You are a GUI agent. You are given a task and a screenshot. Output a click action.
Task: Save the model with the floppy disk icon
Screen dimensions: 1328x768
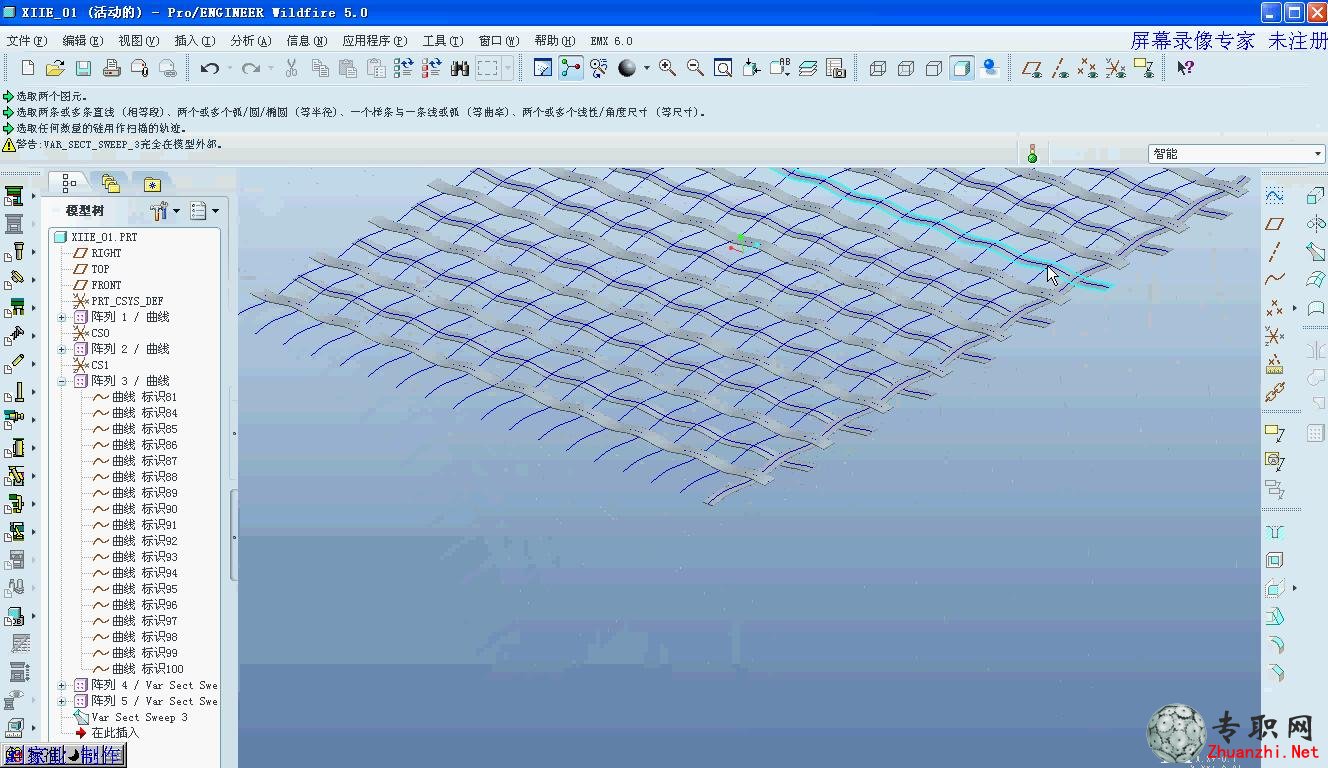tap(83, 68)
